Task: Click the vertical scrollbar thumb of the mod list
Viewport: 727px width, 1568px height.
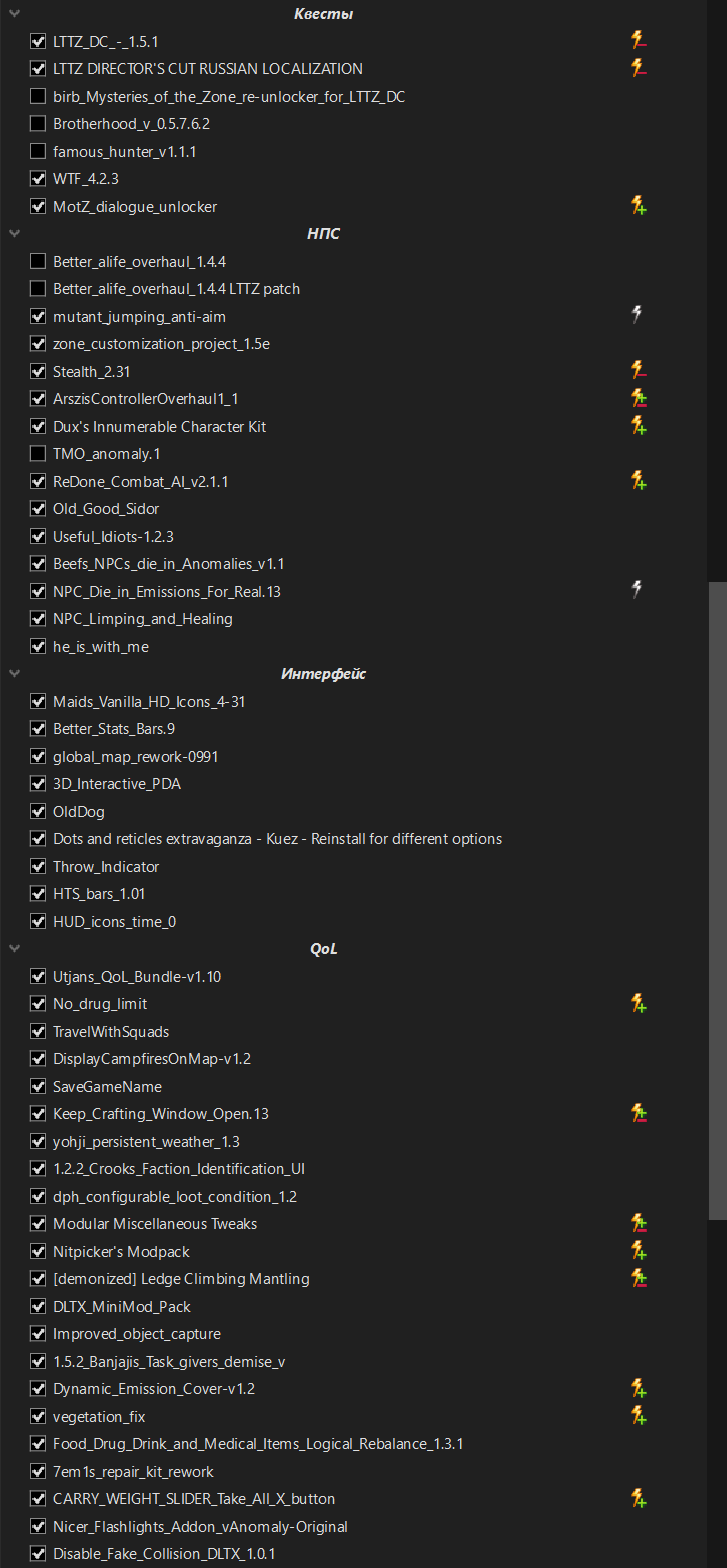Action: (716, 900)
